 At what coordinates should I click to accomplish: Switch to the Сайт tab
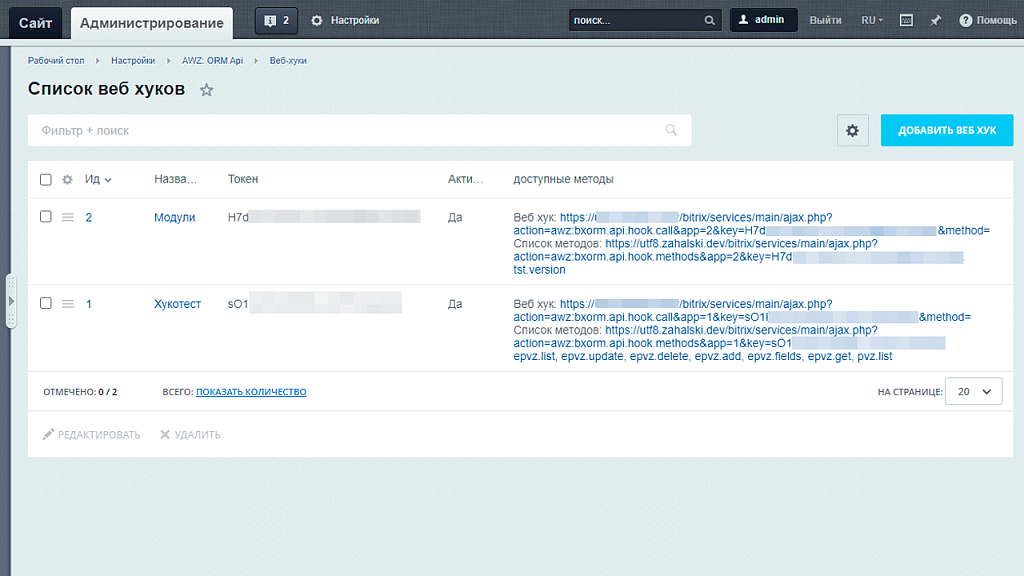(35, 22)
